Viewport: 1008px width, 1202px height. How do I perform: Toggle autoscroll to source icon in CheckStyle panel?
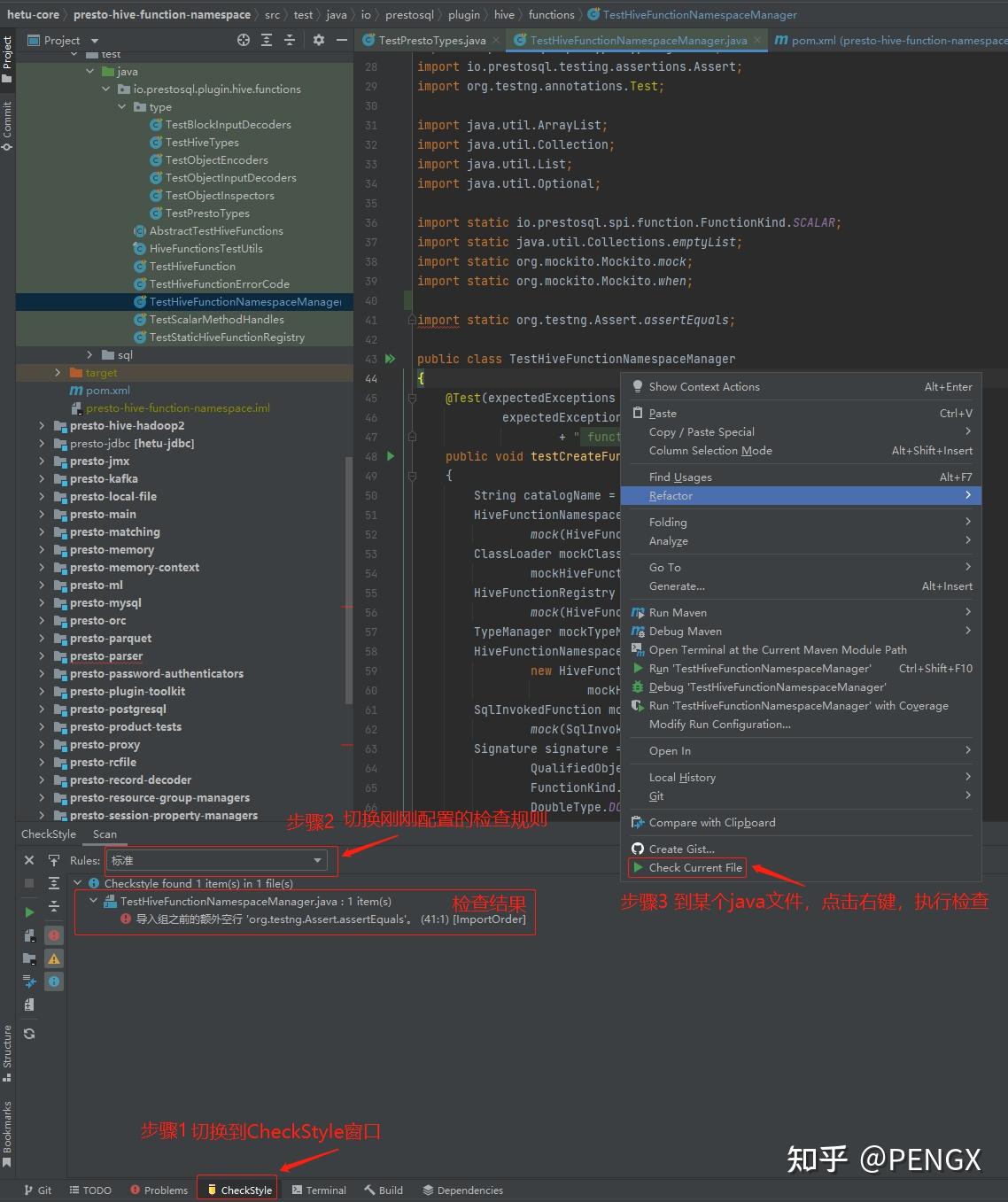pyautogui.click(x=54, y=860)
